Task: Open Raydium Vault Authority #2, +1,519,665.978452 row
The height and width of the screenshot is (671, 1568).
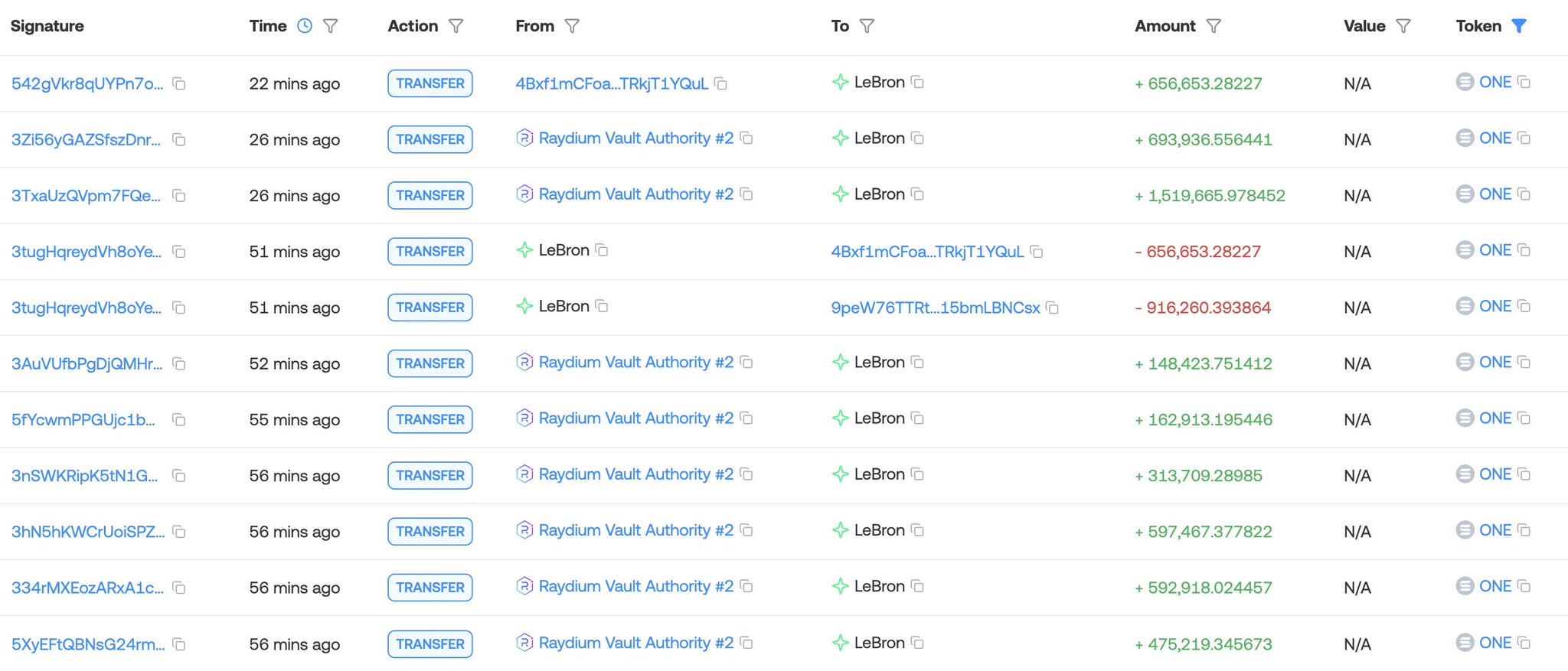Action: [636, 194]
